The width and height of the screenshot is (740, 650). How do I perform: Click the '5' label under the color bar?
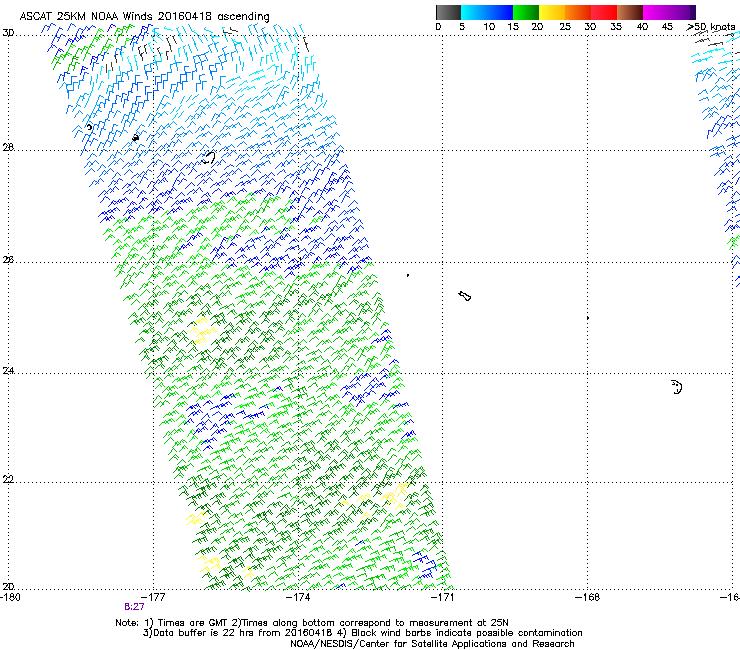462,27
